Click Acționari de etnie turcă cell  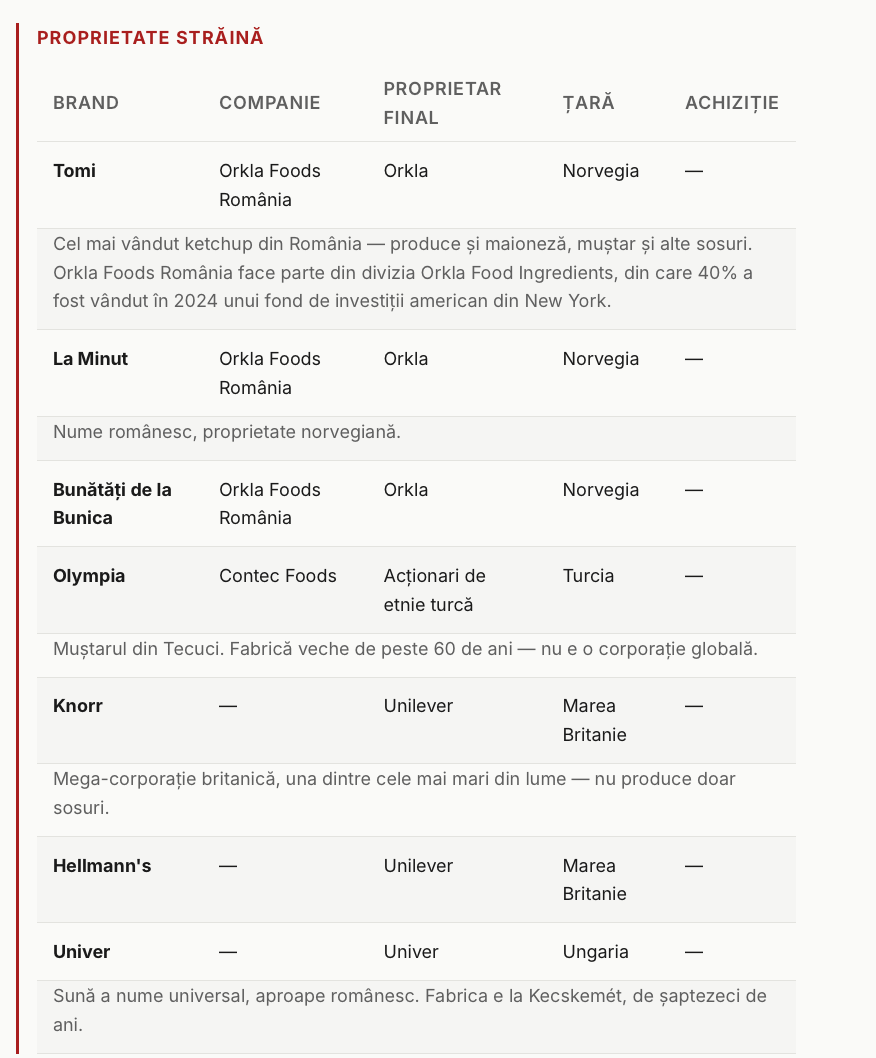click(435, 590)
